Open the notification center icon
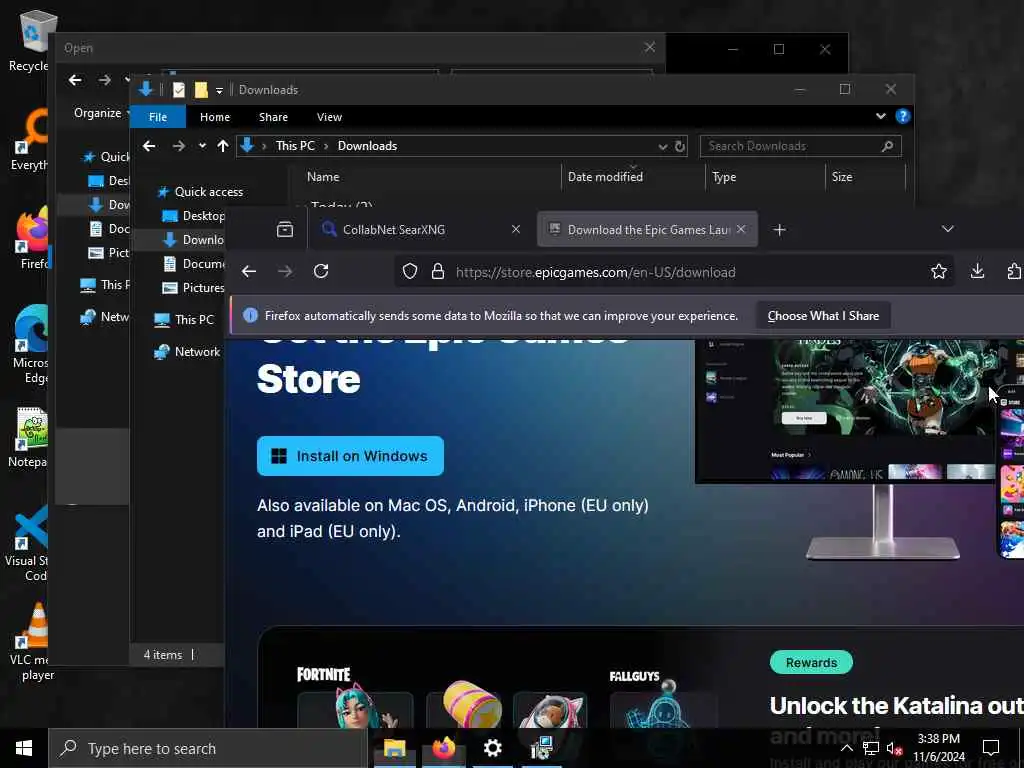The width and height of the screenshot is (1024, 768). coord(991,748)
